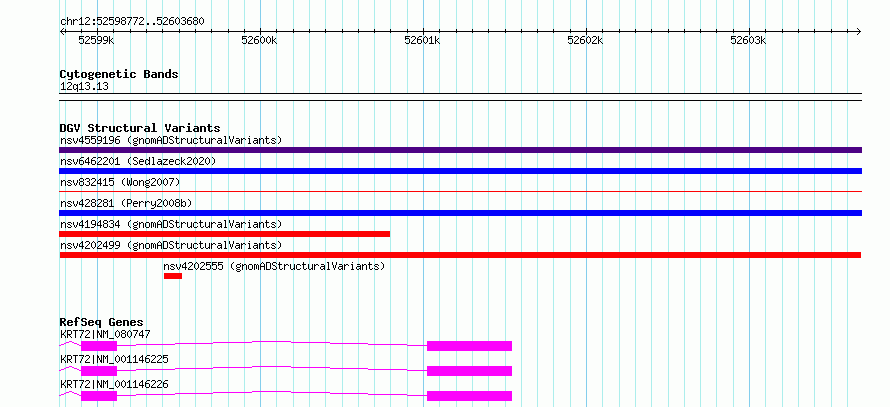Open nsv4202499 (gnomADStructuralVariants) label
Image resolution: width=890 pixels, height=407 pixels.
pos(171,245)
